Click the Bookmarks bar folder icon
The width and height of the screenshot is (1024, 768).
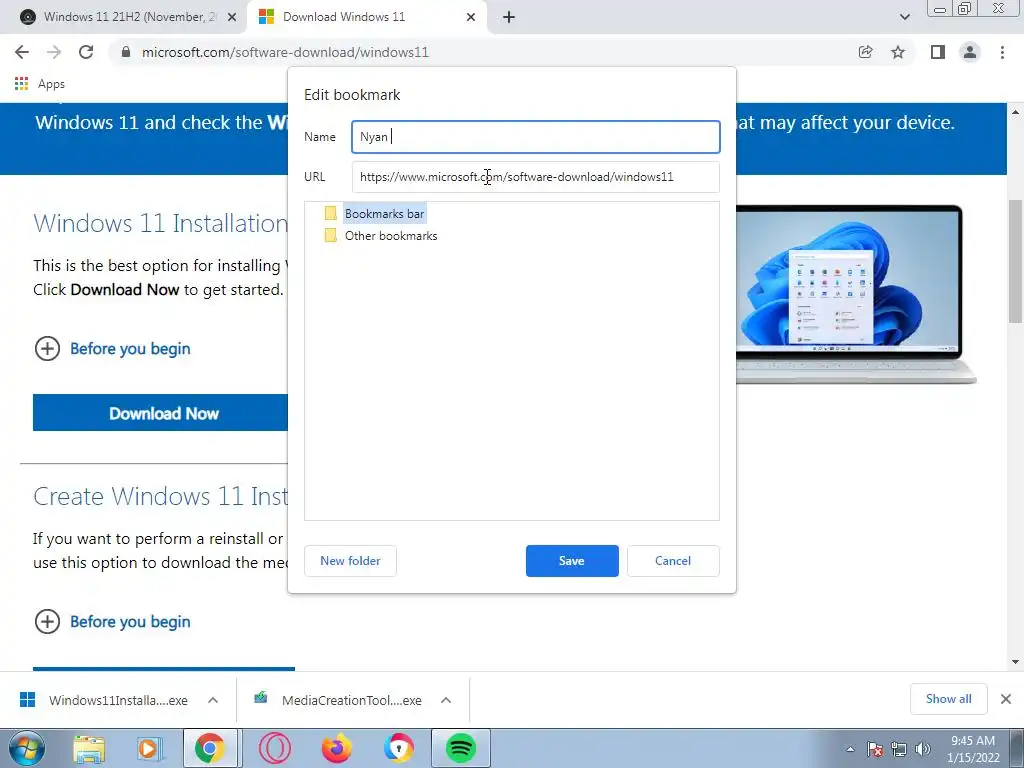tap(330, 214)
